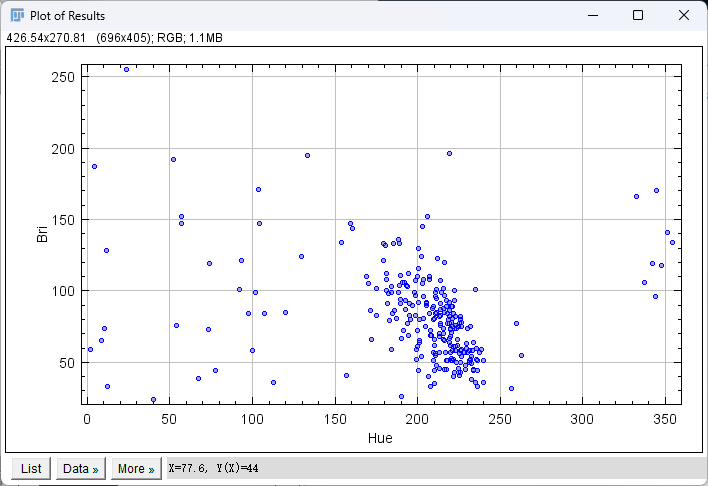Close the Plot of Results window

pyautogui.click(x=684, y=15)
